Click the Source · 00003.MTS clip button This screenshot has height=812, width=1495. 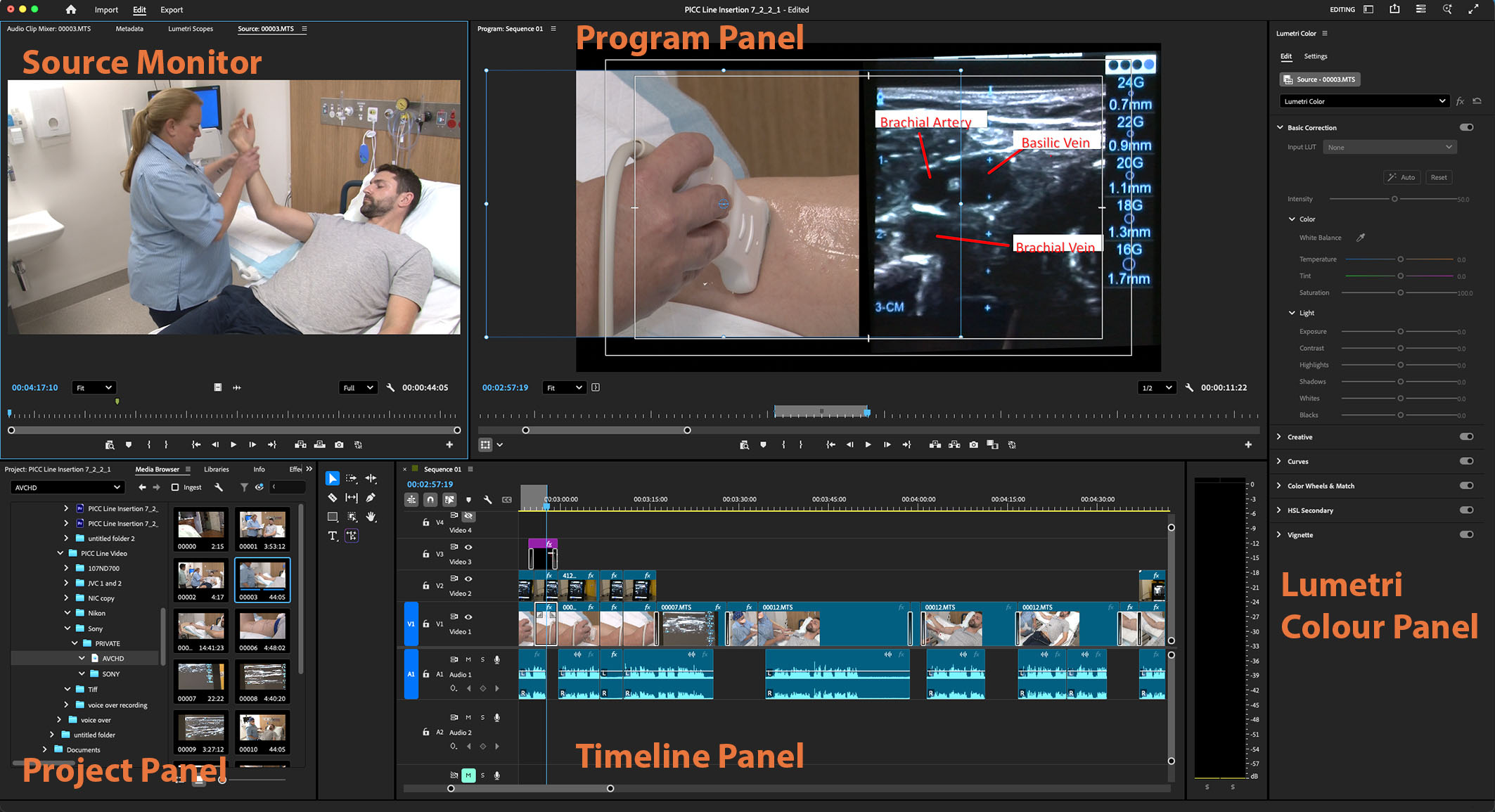(1320, 79)
